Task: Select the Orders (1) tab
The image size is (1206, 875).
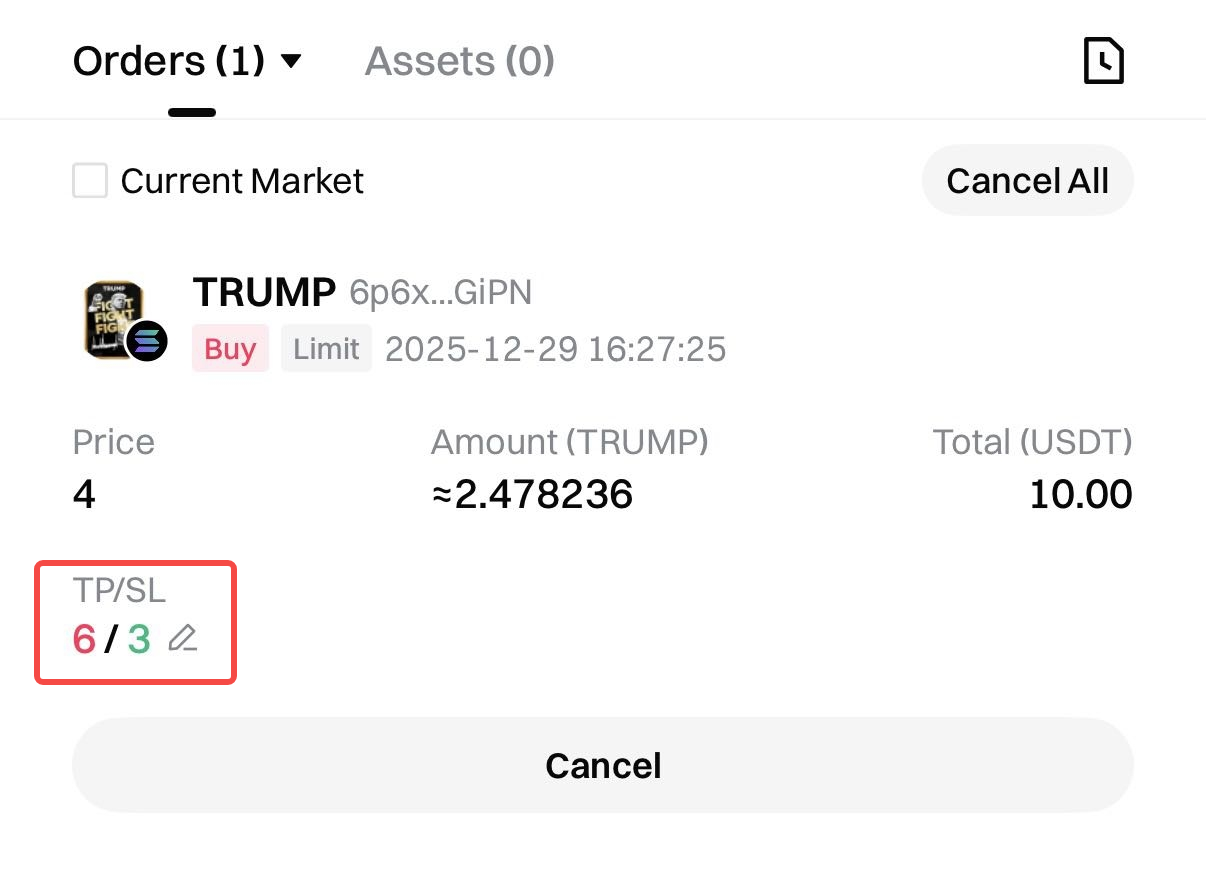Action: (168, 62)
